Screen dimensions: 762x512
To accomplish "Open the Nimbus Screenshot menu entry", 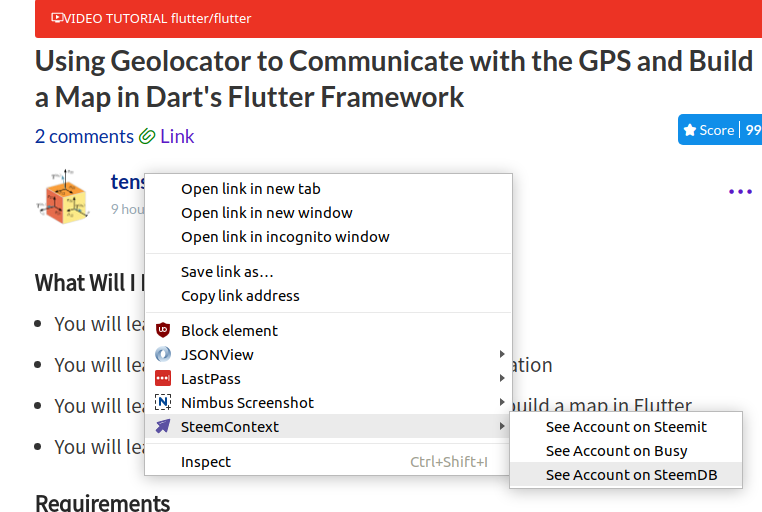I will pyautogui.click(x=328, y=403).
